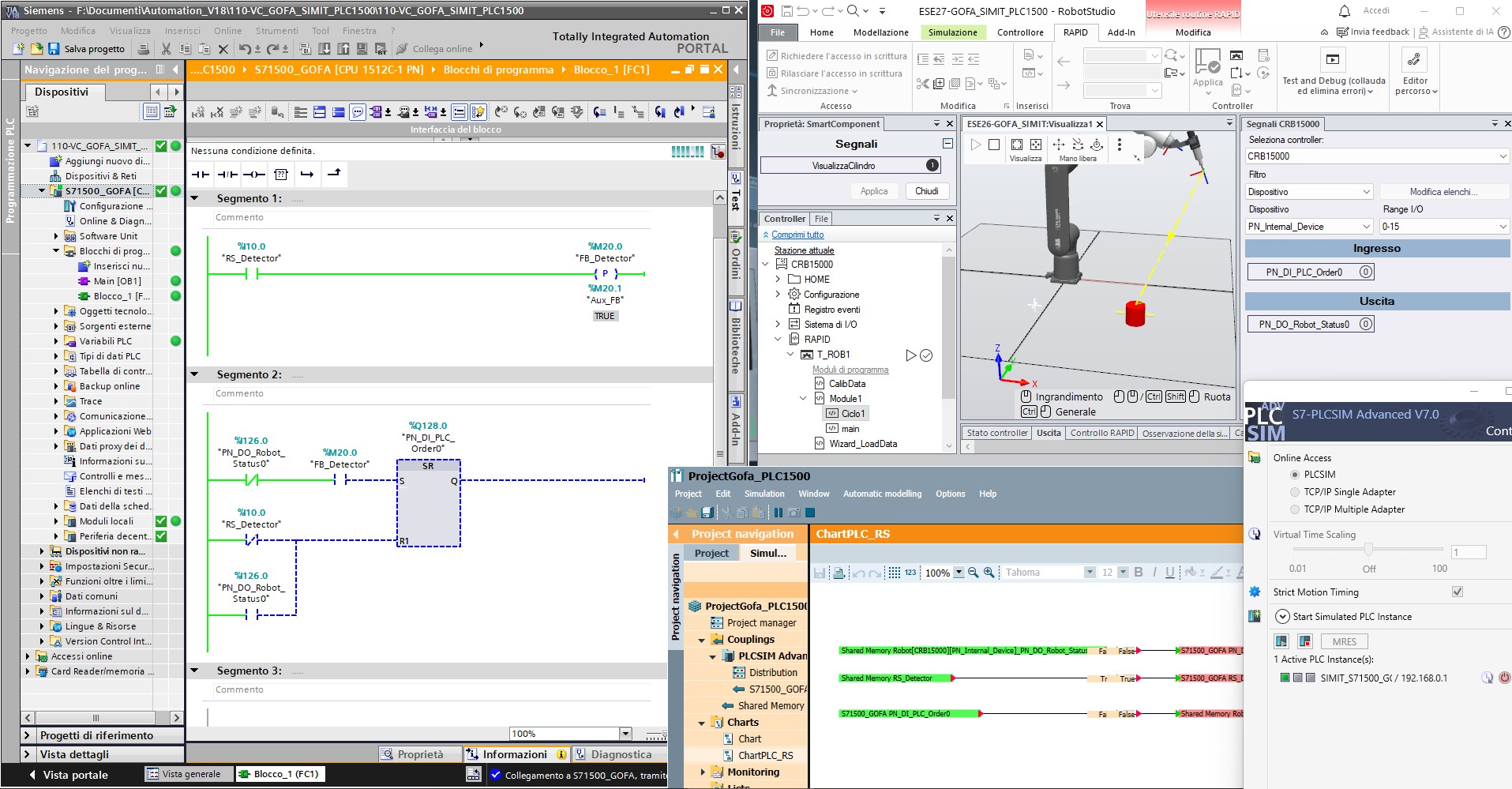Open the three-dot more options in view toolbar

tap(1119, 145)
